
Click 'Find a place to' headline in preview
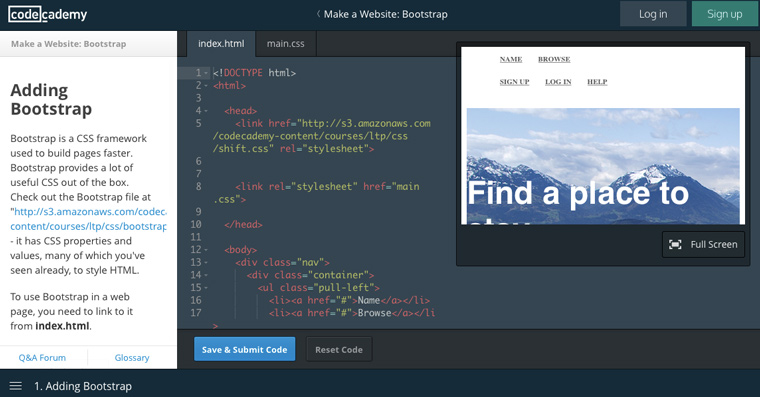coord(578,193)
